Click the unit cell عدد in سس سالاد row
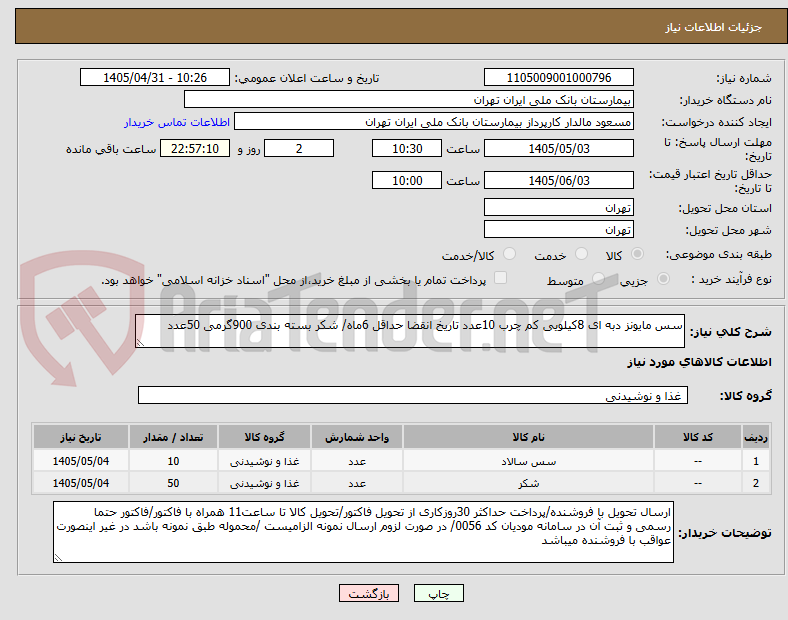Screen dimensions: 788x620 (357, 461)
